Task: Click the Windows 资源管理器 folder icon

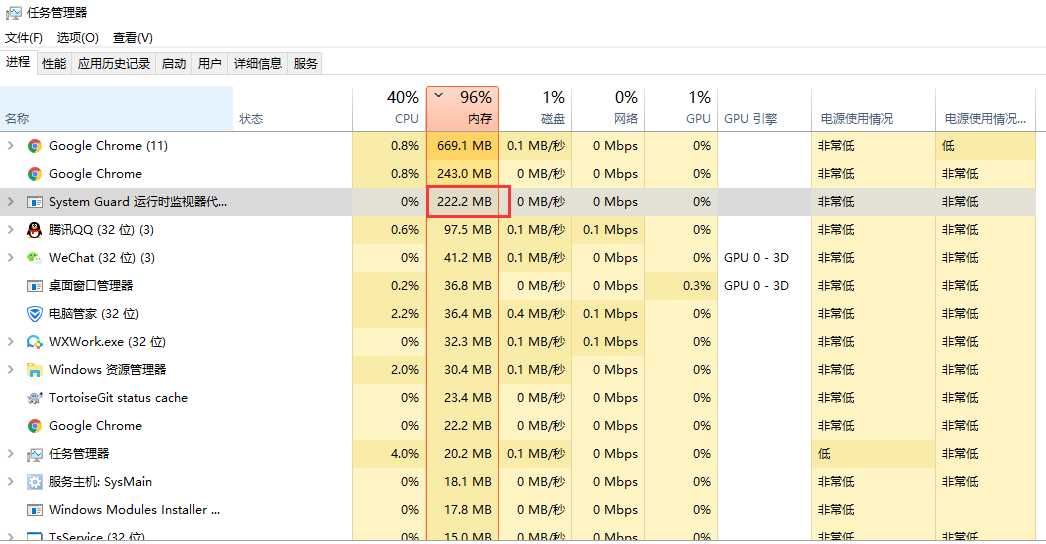Action: click(x=35, y=370)
